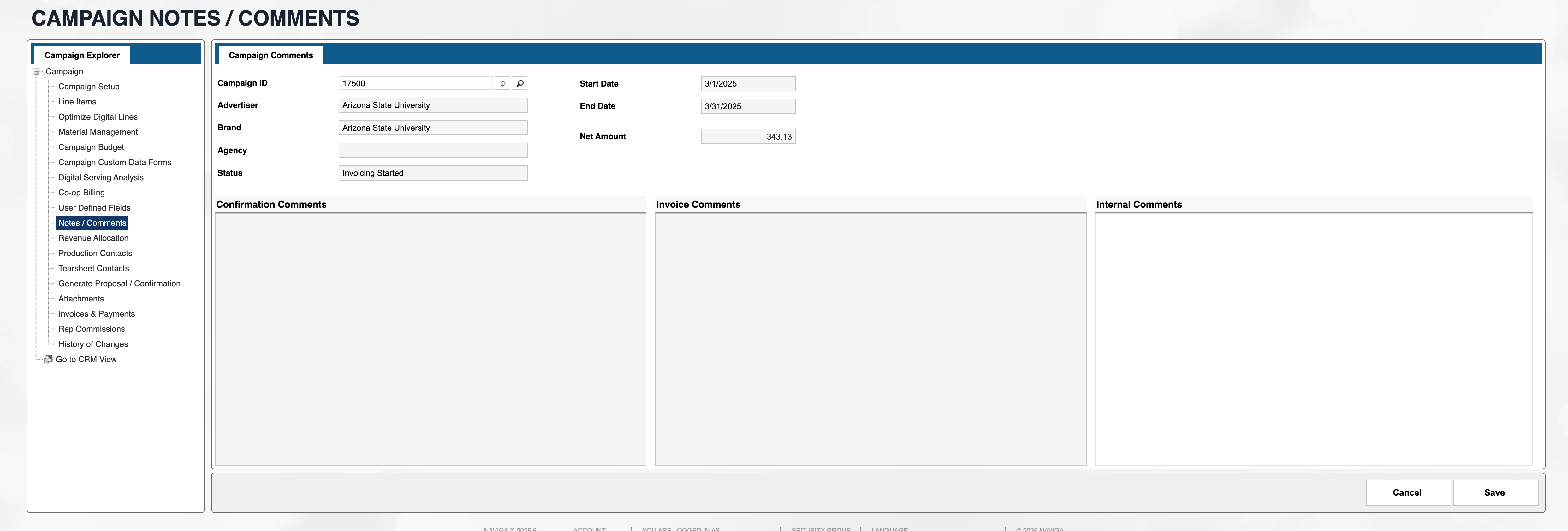Select Optimize Digital Lines
The image size is (1568, 531).
98,117
